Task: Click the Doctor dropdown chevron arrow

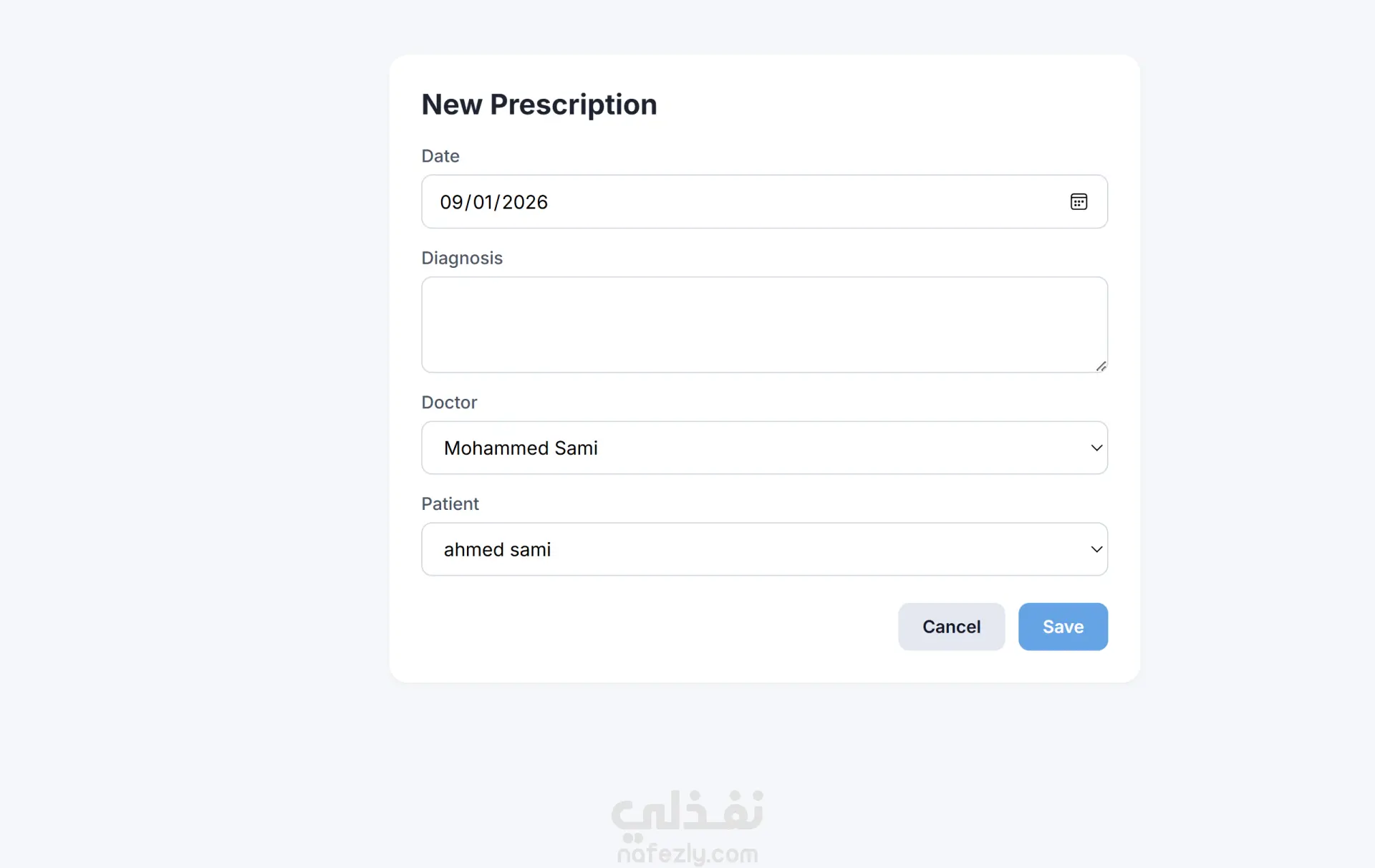Action: pos(1096,448)
